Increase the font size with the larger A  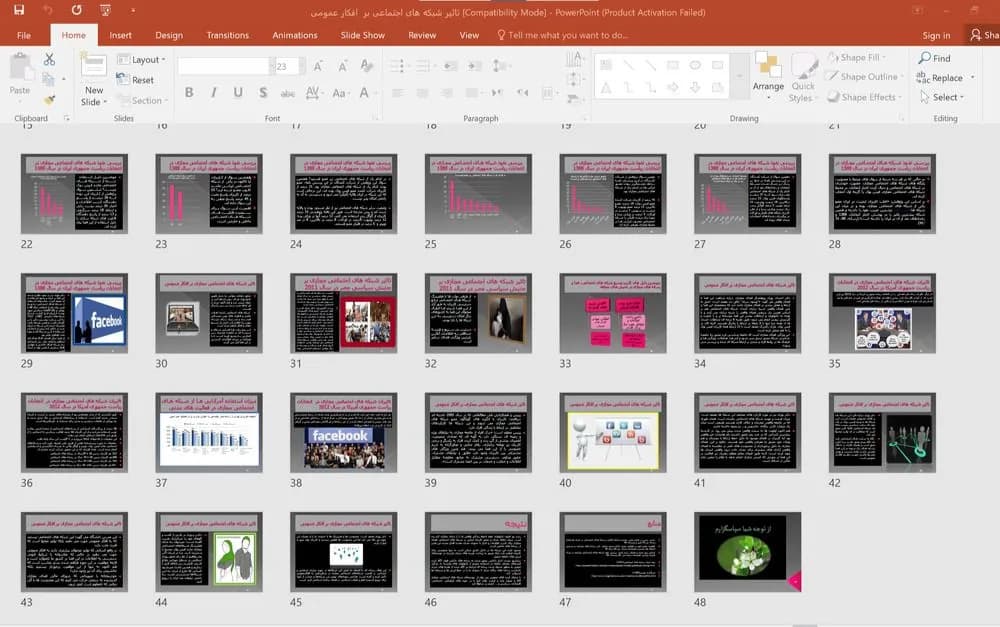pos(318,66)
